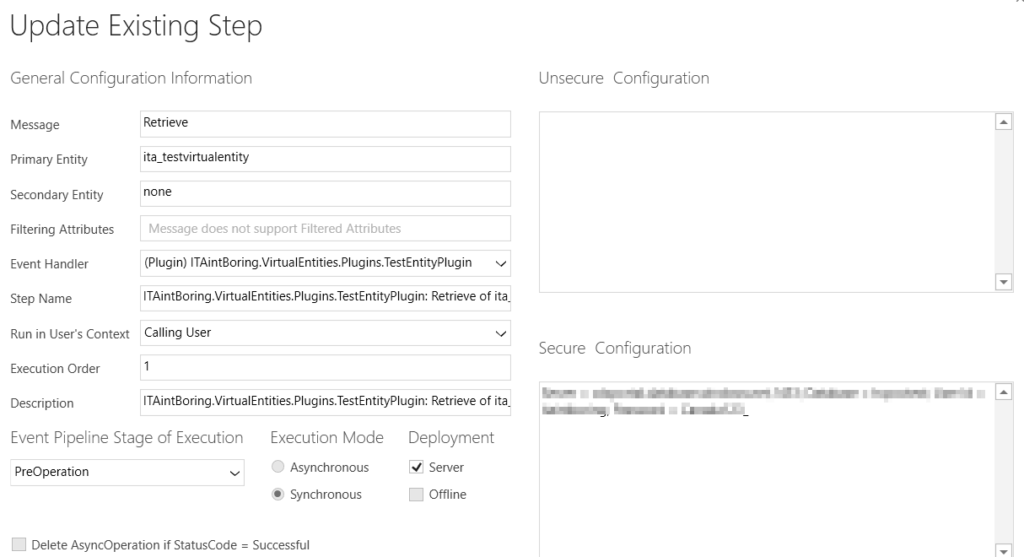
Task: Click the Secure Configuration scroll down arrow
Action: tap(1004, 549)
